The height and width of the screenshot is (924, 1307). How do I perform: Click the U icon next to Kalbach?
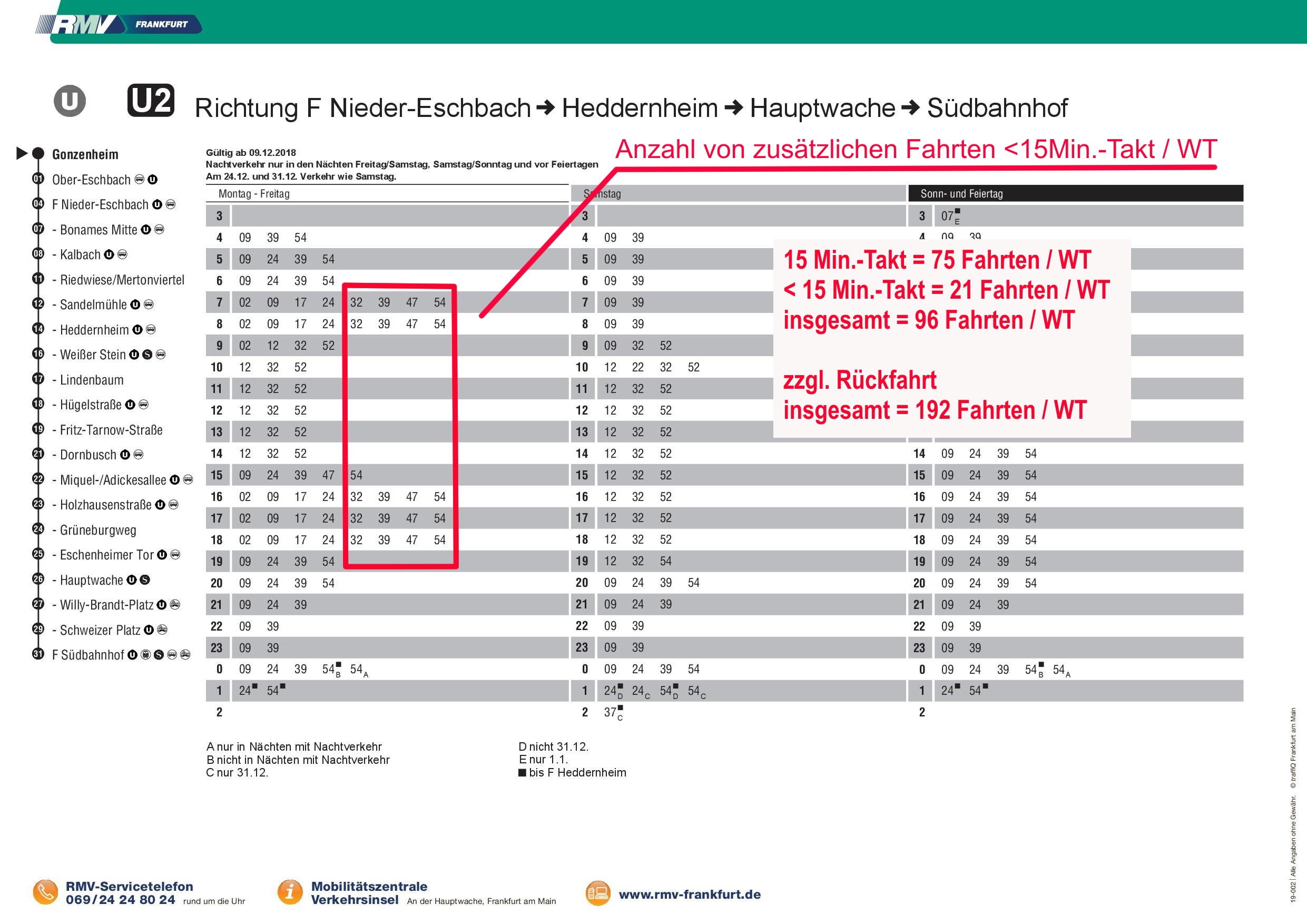109,254
